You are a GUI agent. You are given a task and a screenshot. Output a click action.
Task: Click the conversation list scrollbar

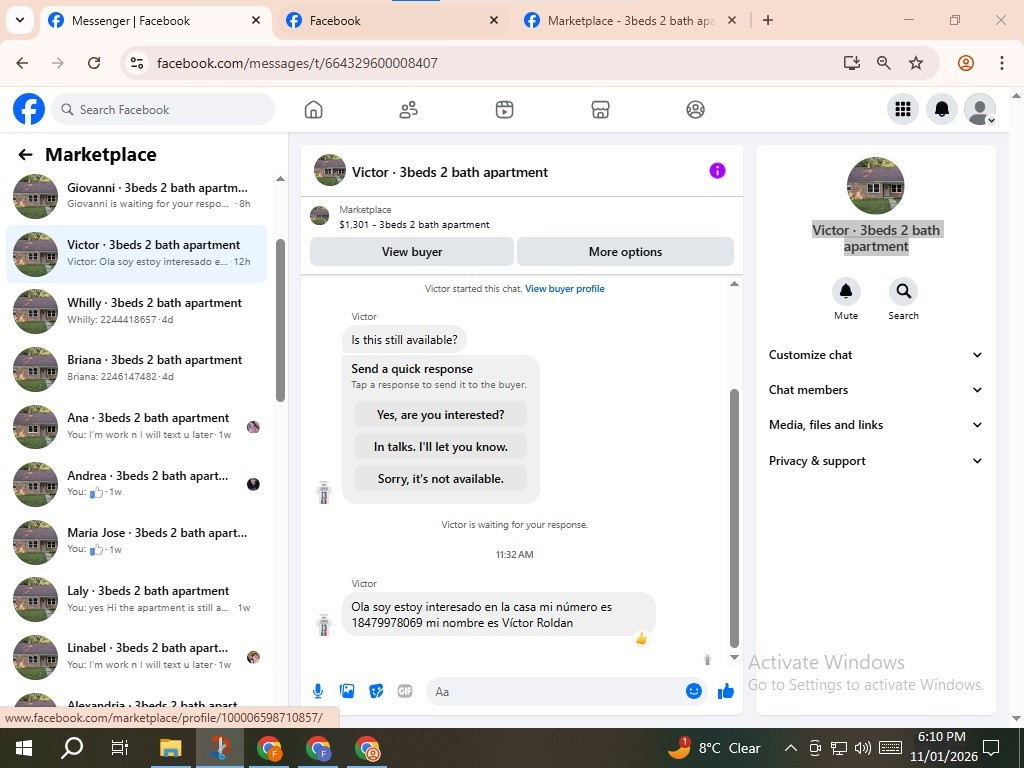click(280, 320)
